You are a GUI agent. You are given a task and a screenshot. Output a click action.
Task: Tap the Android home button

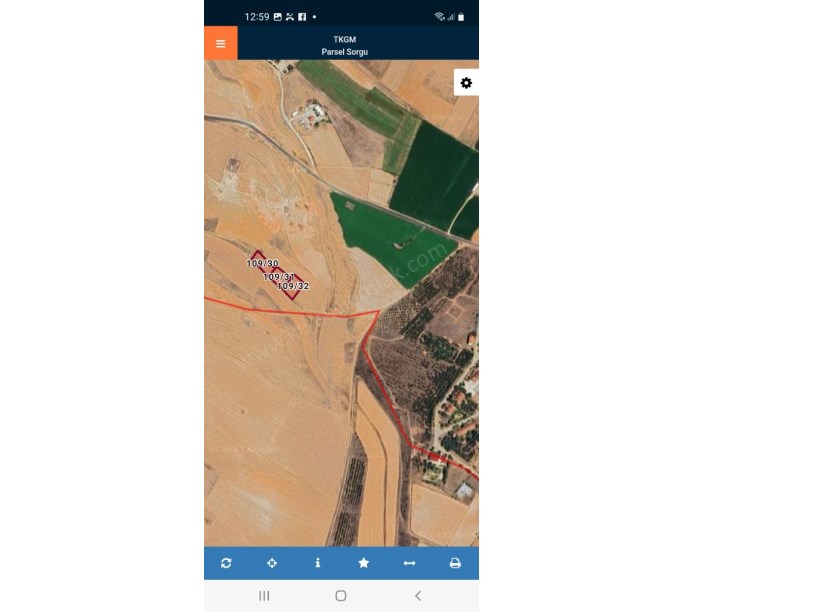(341, 596)
